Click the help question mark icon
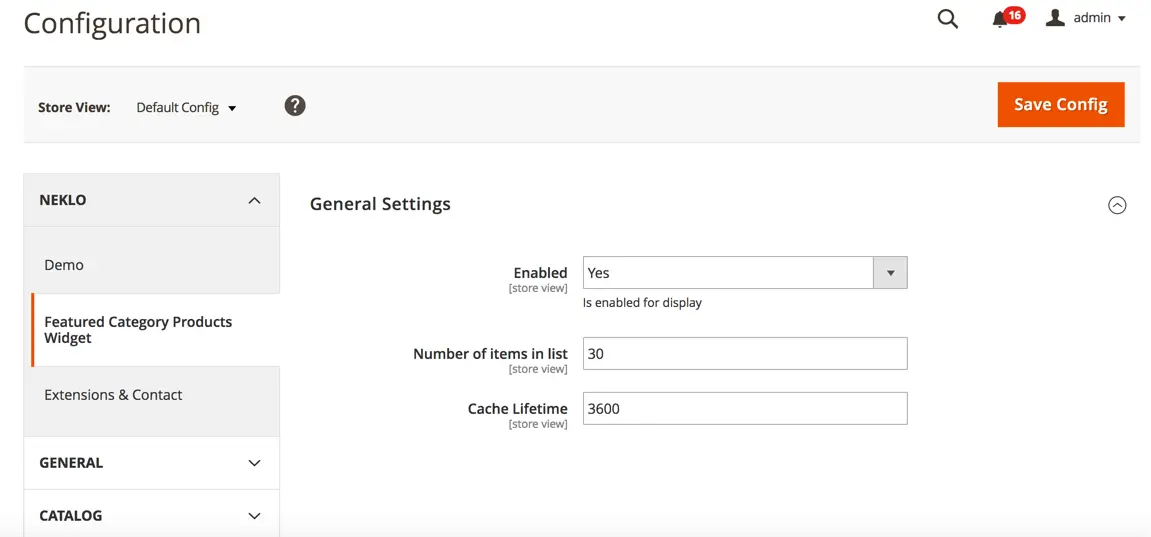Viewport: 1151px width, 537px height. (294, 106)
